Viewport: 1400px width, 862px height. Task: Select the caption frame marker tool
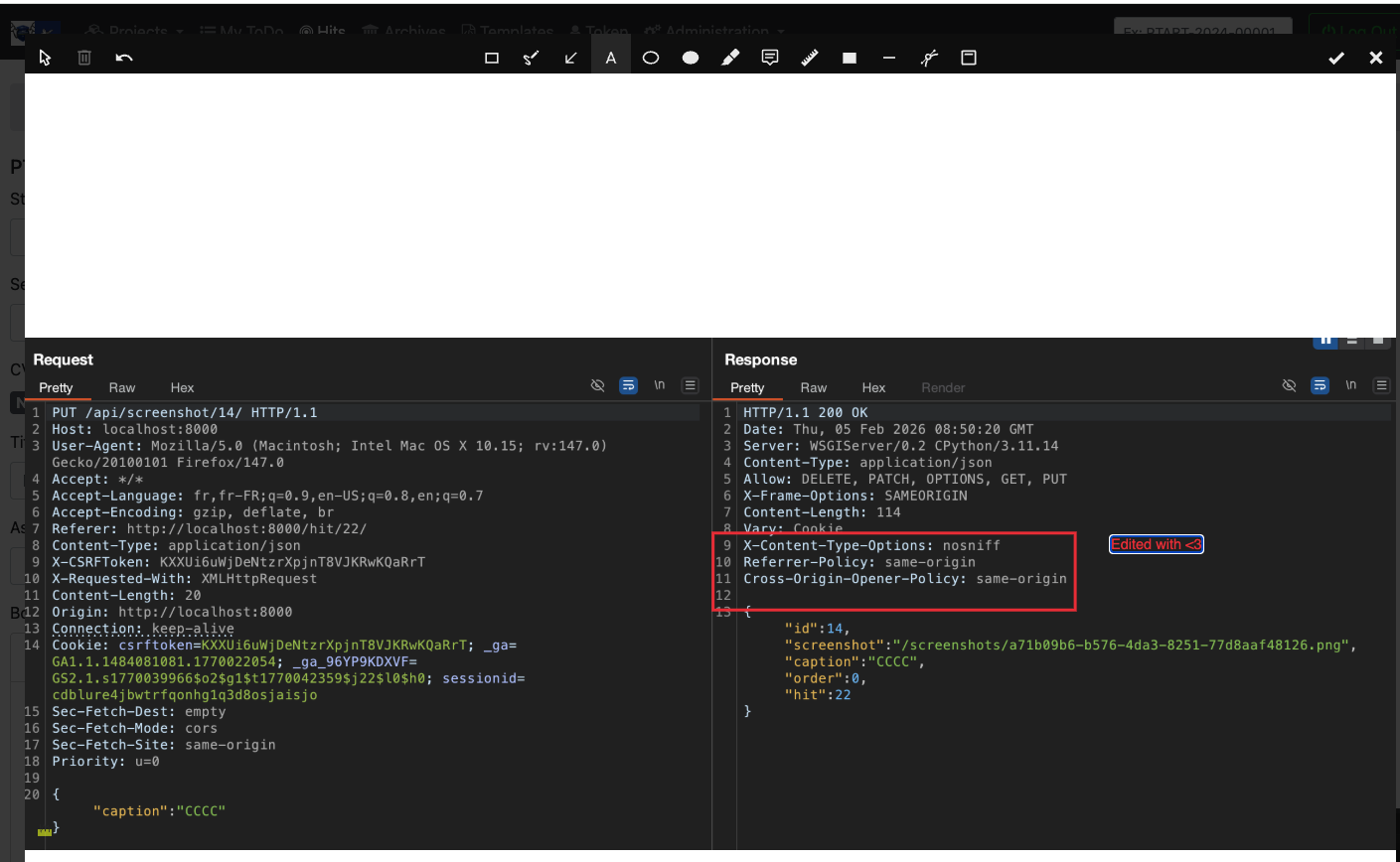[969, 58]
